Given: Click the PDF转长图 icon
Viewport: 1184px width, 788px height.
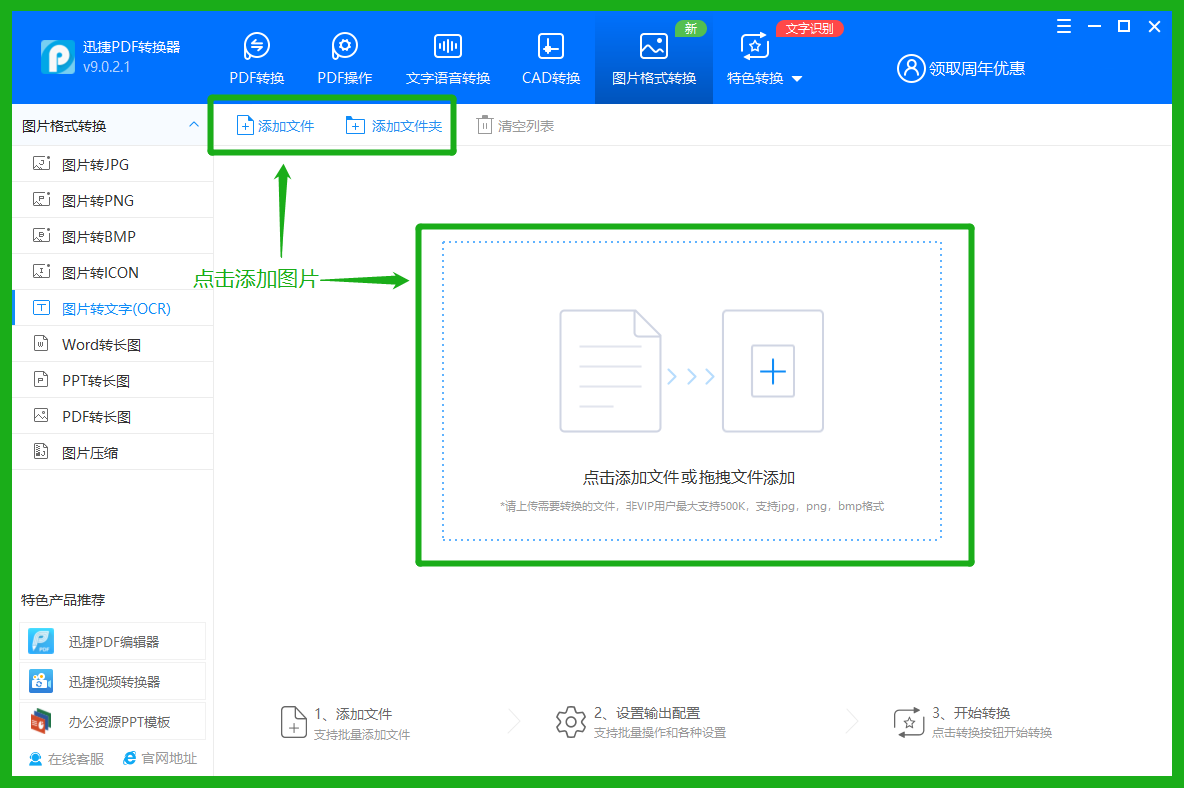Looking at the screenshot, I should (42, 416).
